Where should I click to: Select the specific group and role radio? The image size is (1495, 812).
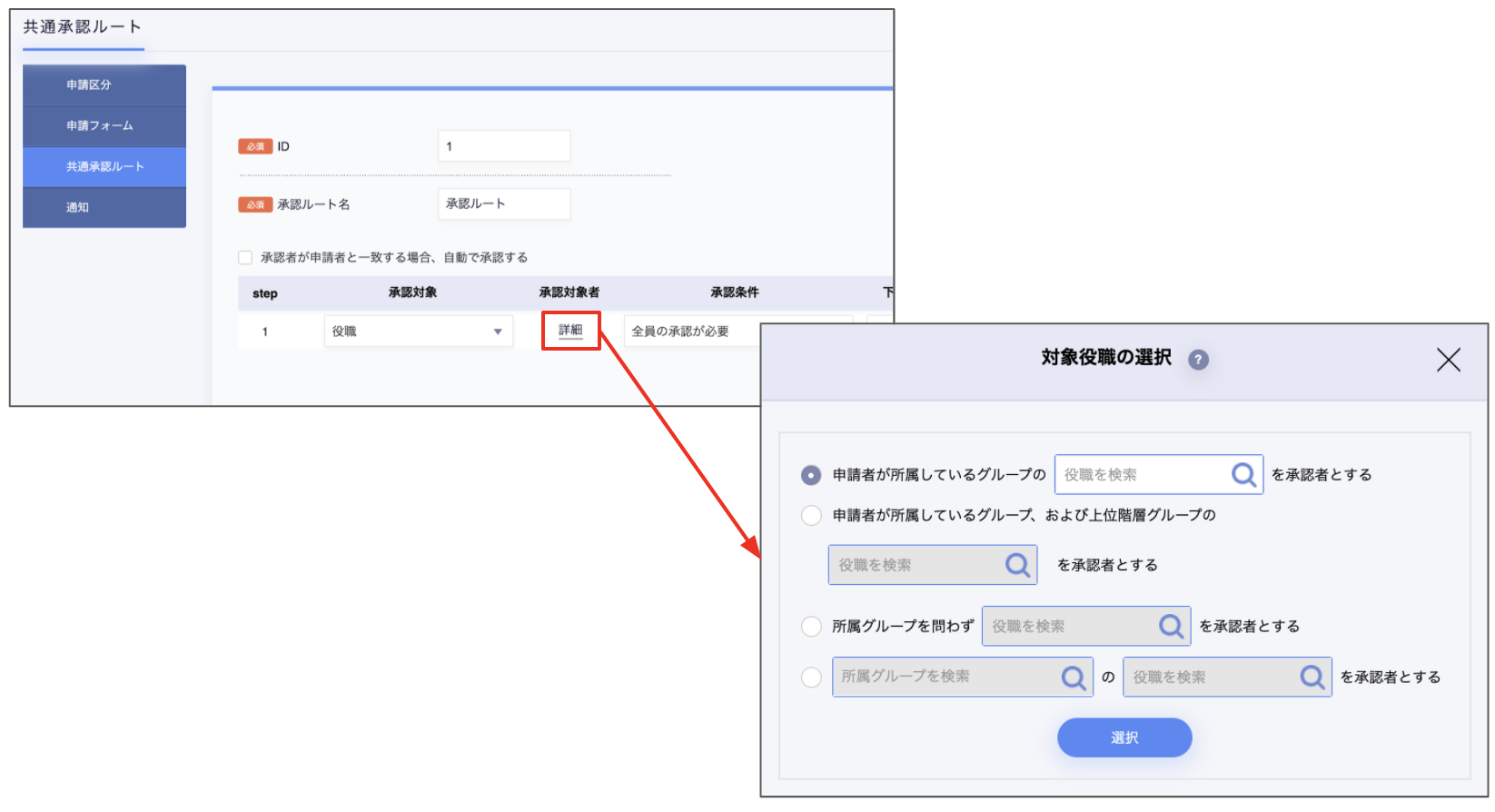click(x=811, y=678)
